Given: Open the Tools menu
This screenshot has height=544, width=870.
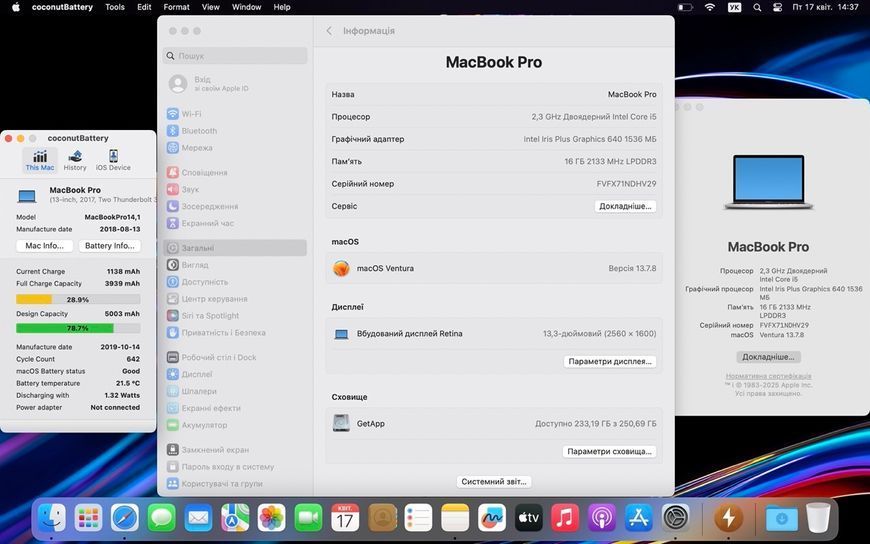Looking at the screenshot, I should (x=115, y=7).
